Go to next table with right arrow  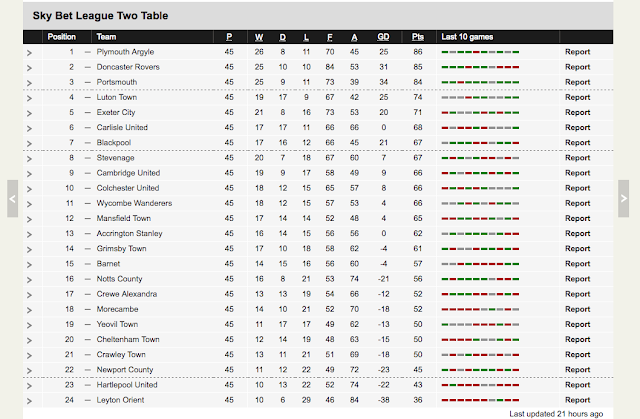tap(623, 199)
